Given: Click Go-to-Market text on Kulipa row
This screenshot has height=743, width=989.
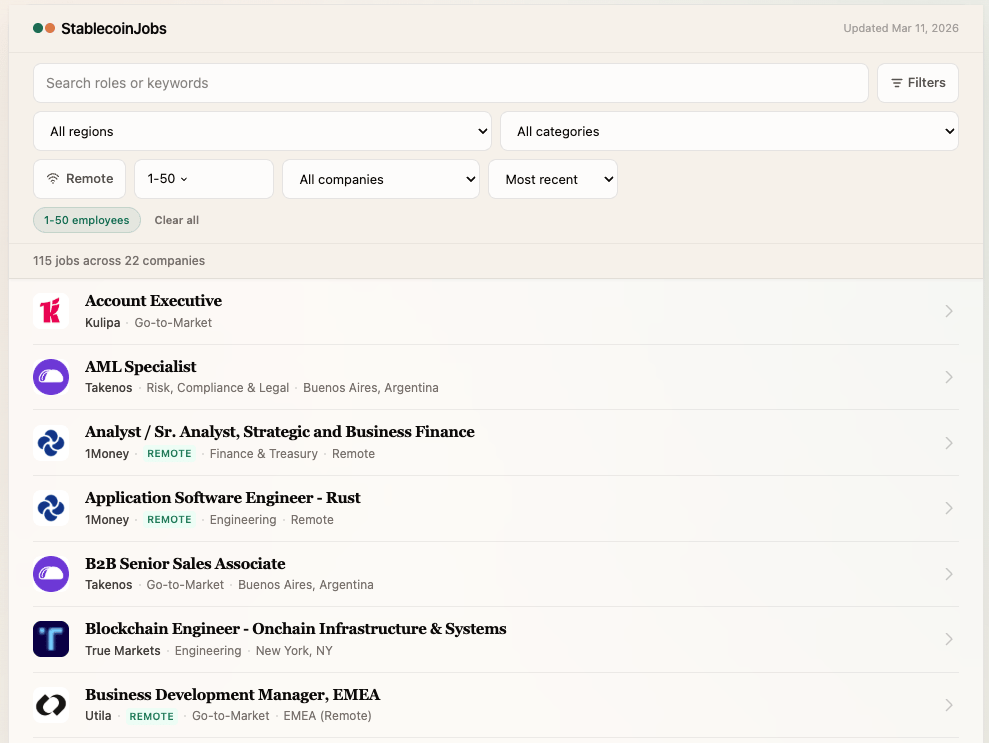Looking at the screenshot, I should [173, 323].
